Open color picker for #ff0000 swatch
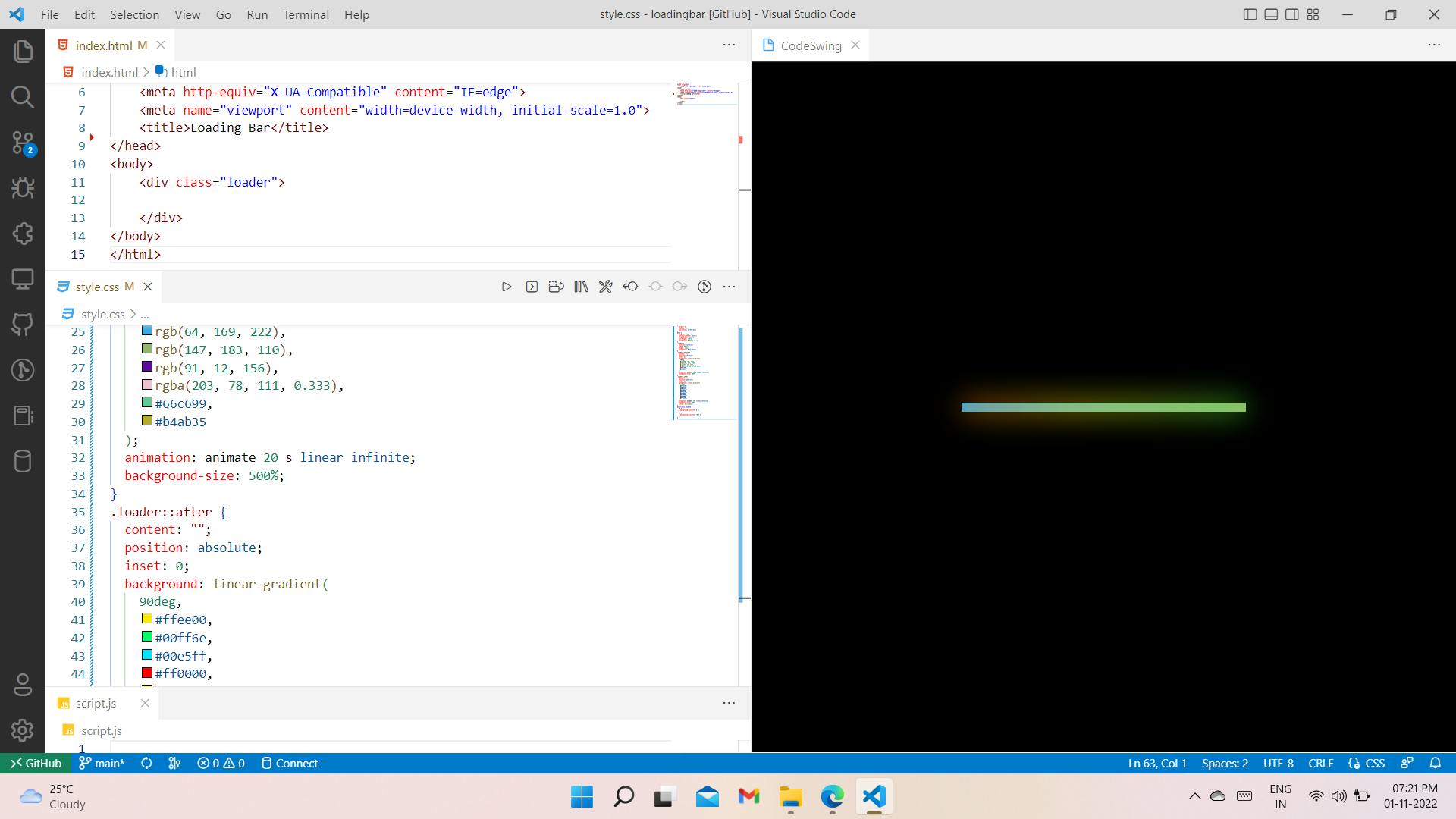The height and width of the screenshot is (819, 1456). point(147,673)
